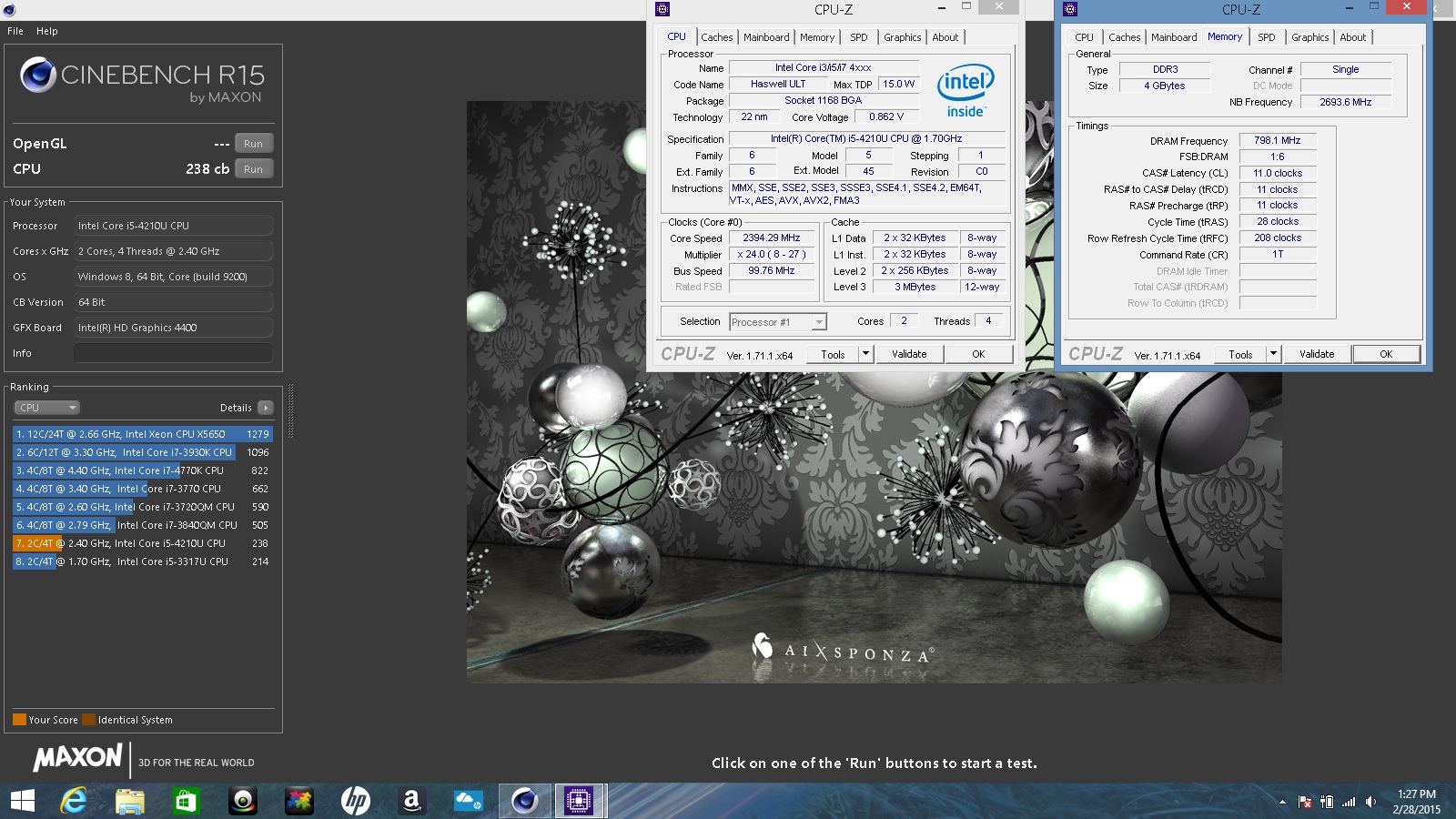Select ranking row Intel Xeon CPU X5650

point(143,434)
